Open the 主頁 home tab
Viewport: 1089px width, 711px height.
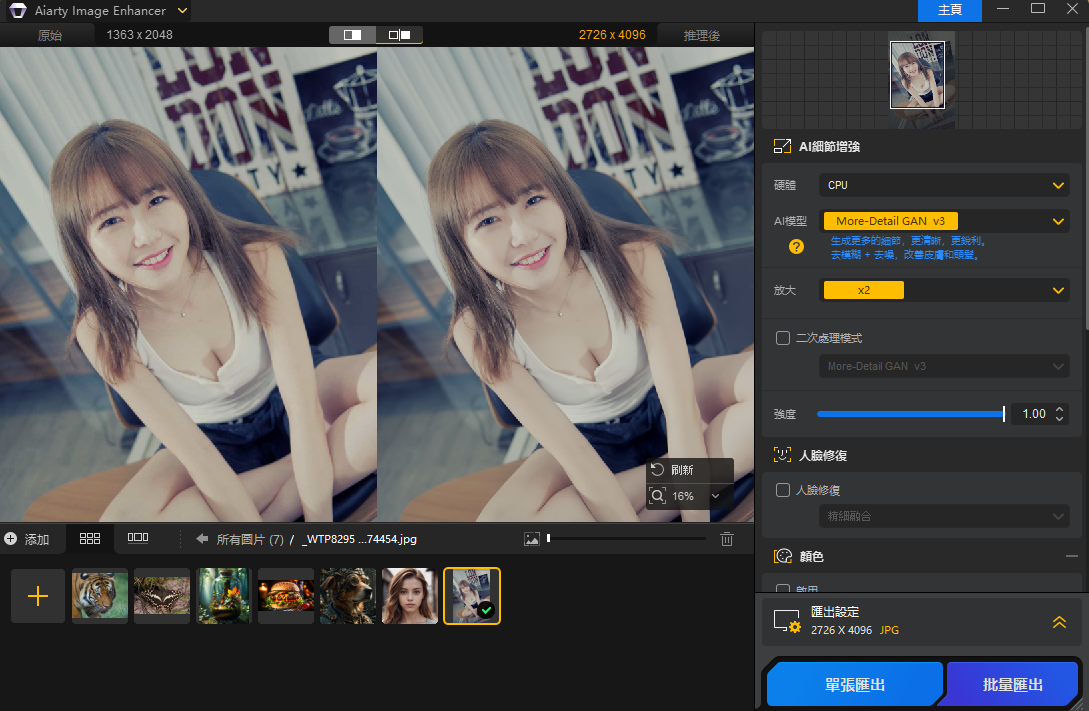949,10
